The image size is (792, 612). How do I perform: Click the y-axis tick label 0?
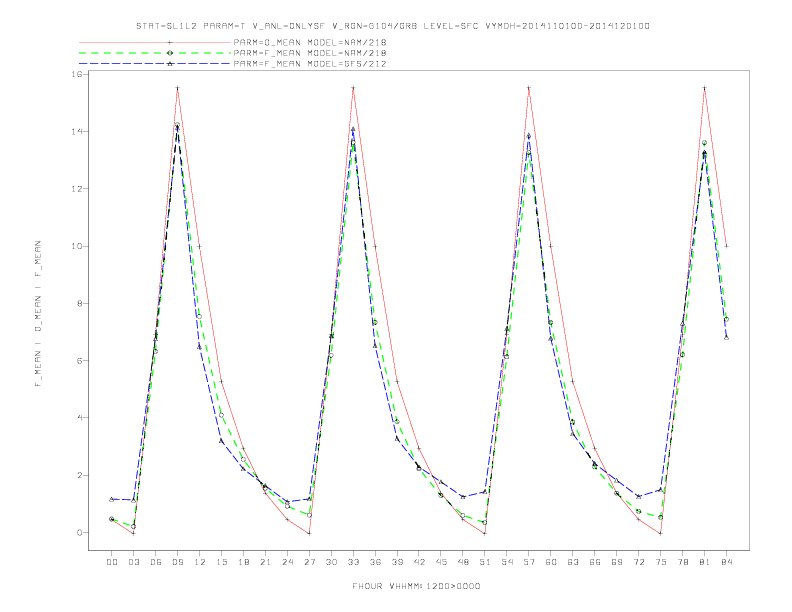pos(80,532)
